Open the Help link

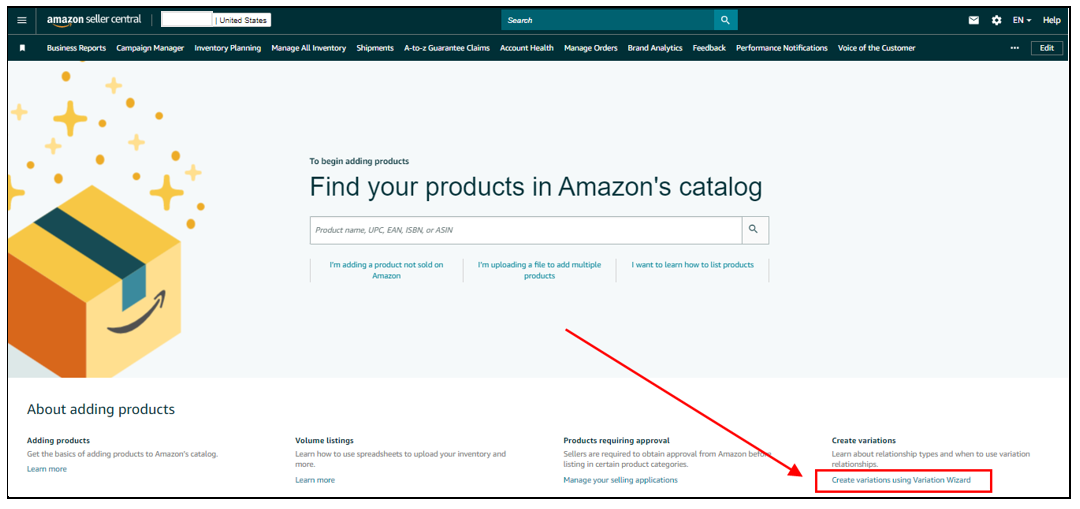[1052, 20]
